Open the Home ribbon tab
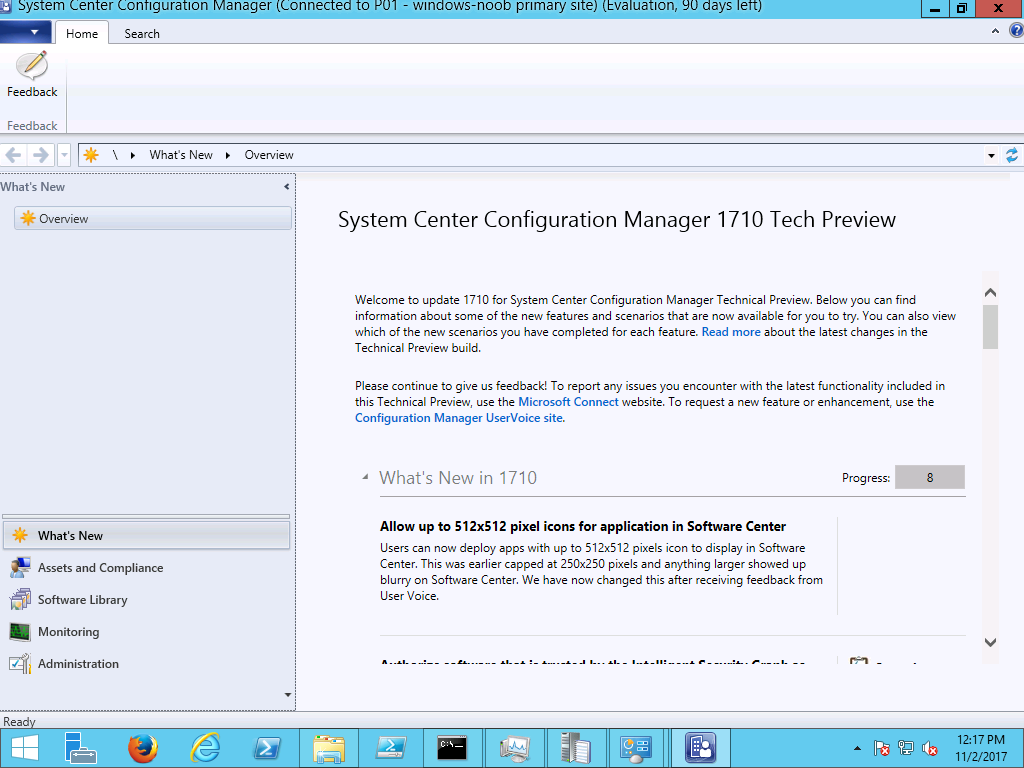 pyautogui.click(x=82, y=33)
